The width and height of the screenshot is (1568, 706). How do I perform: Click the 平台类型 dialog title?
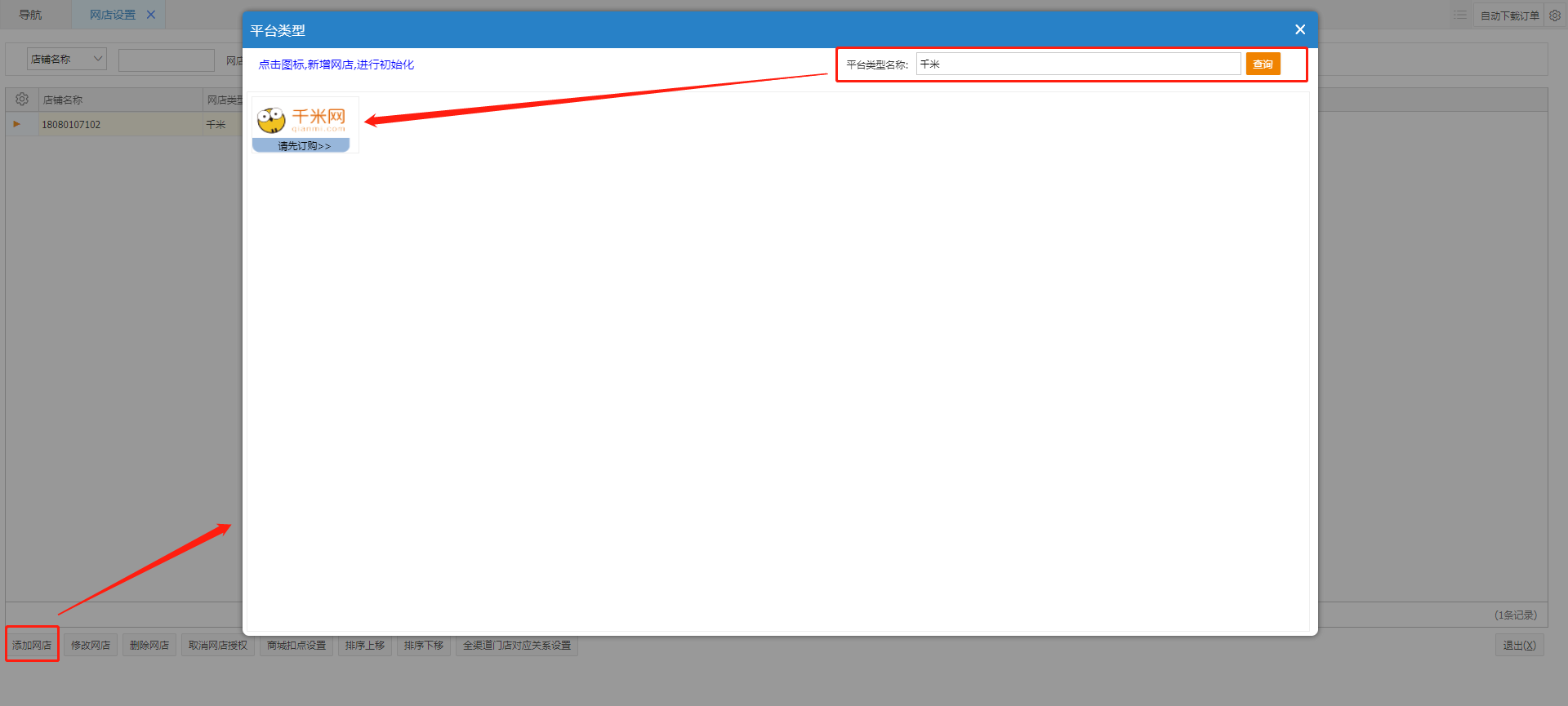pyautogui.click(x=278, y=30)
